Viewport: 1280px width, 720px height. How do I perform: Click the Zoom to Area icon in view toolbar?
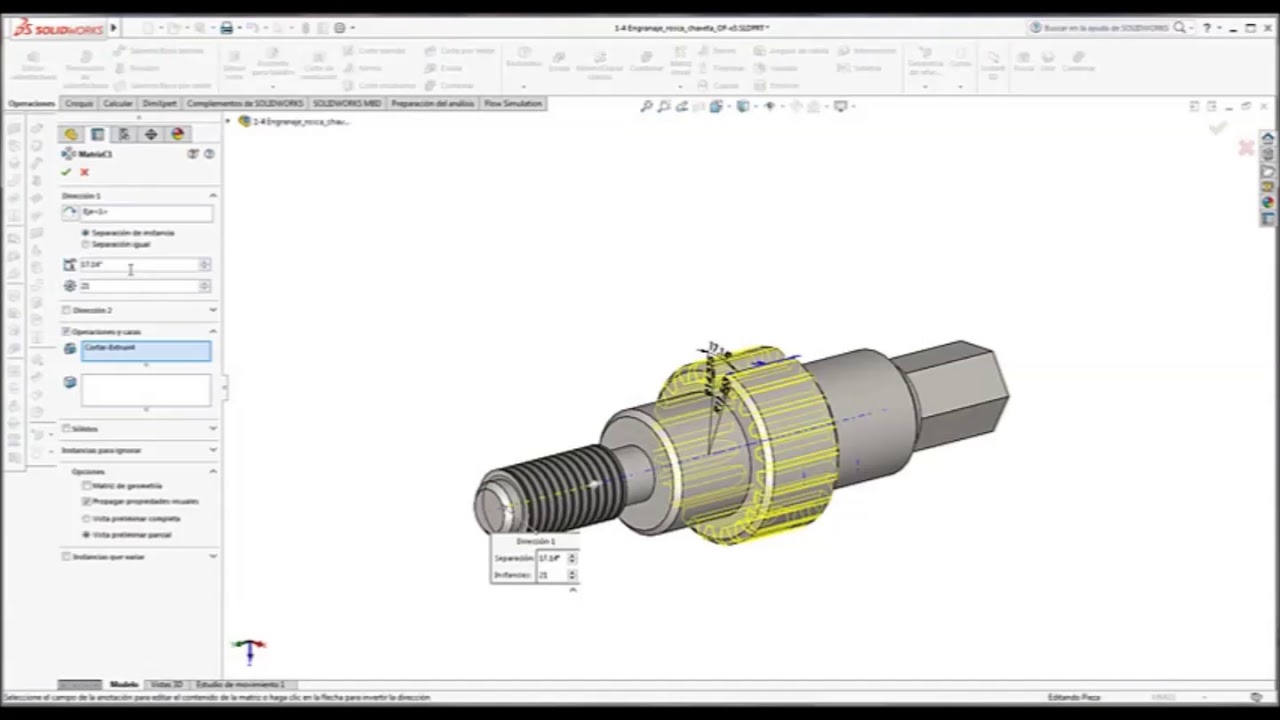(664, 106)
